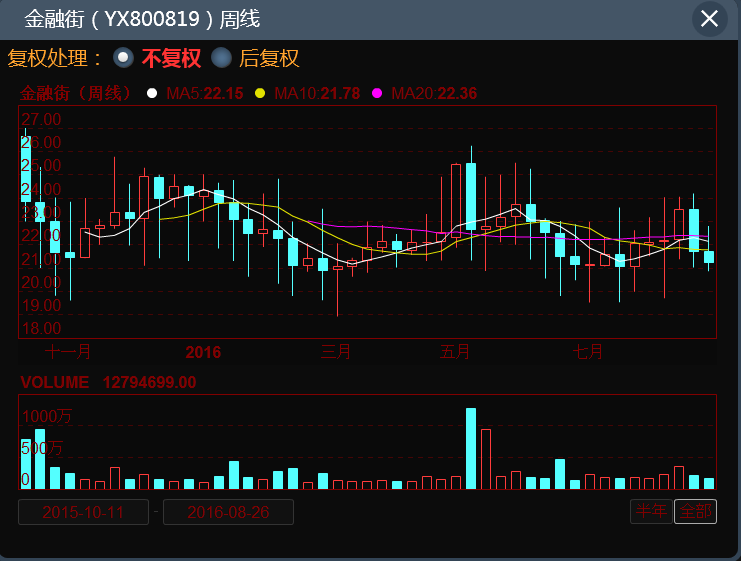Click the 十一月 time axis label
This screenshot has width=741, height=561.
pyautogui.click(x=69, y=352)
